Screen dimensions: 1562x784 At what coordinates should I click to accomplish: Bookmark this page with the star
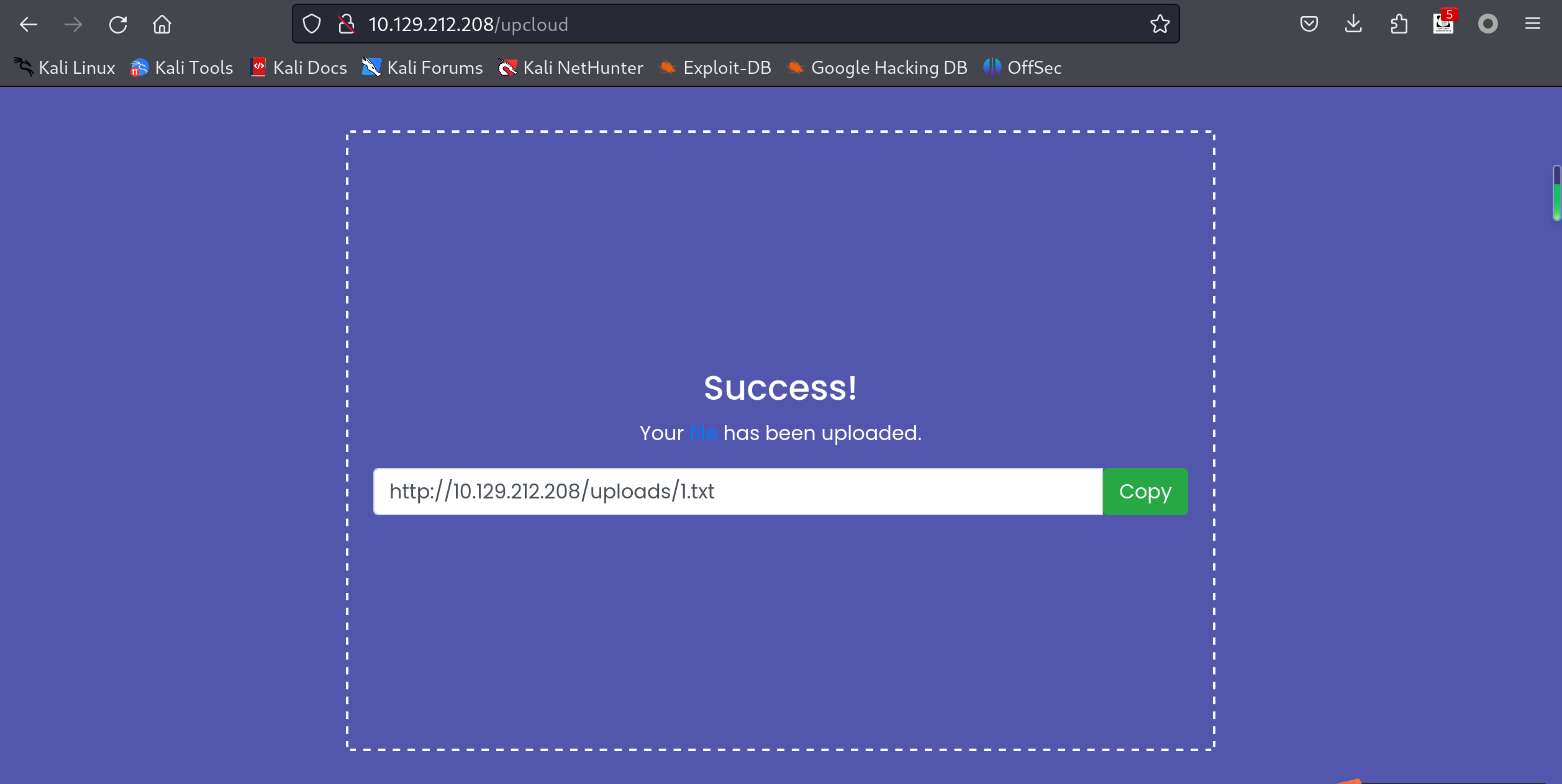(x=1160, y=24)
